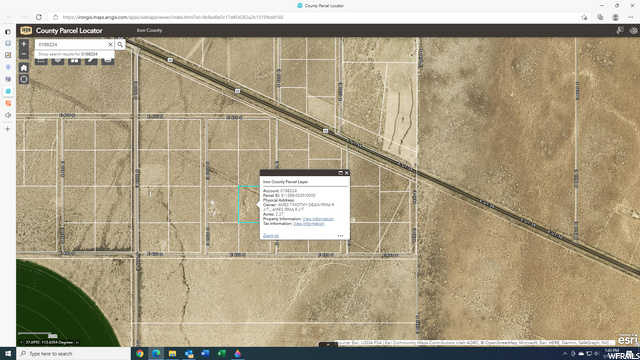
Task: Open the fourth vertical tab in Edge sidebar
Action: click(x=8, y=67)
